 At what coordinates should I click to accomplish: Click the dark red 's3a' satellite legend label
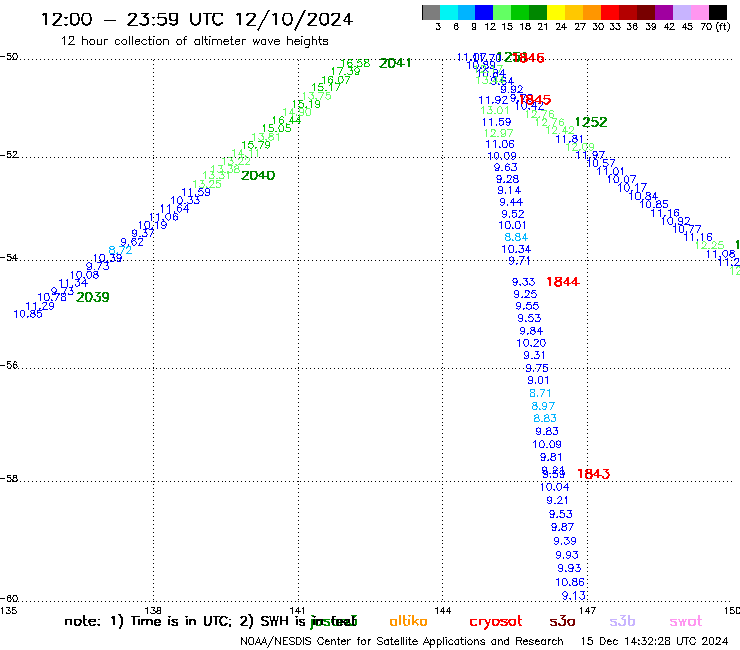562,622
